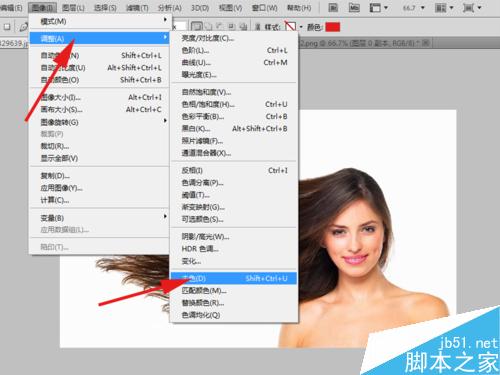Launch Bridge from the application bar

(x=333, y=8)
